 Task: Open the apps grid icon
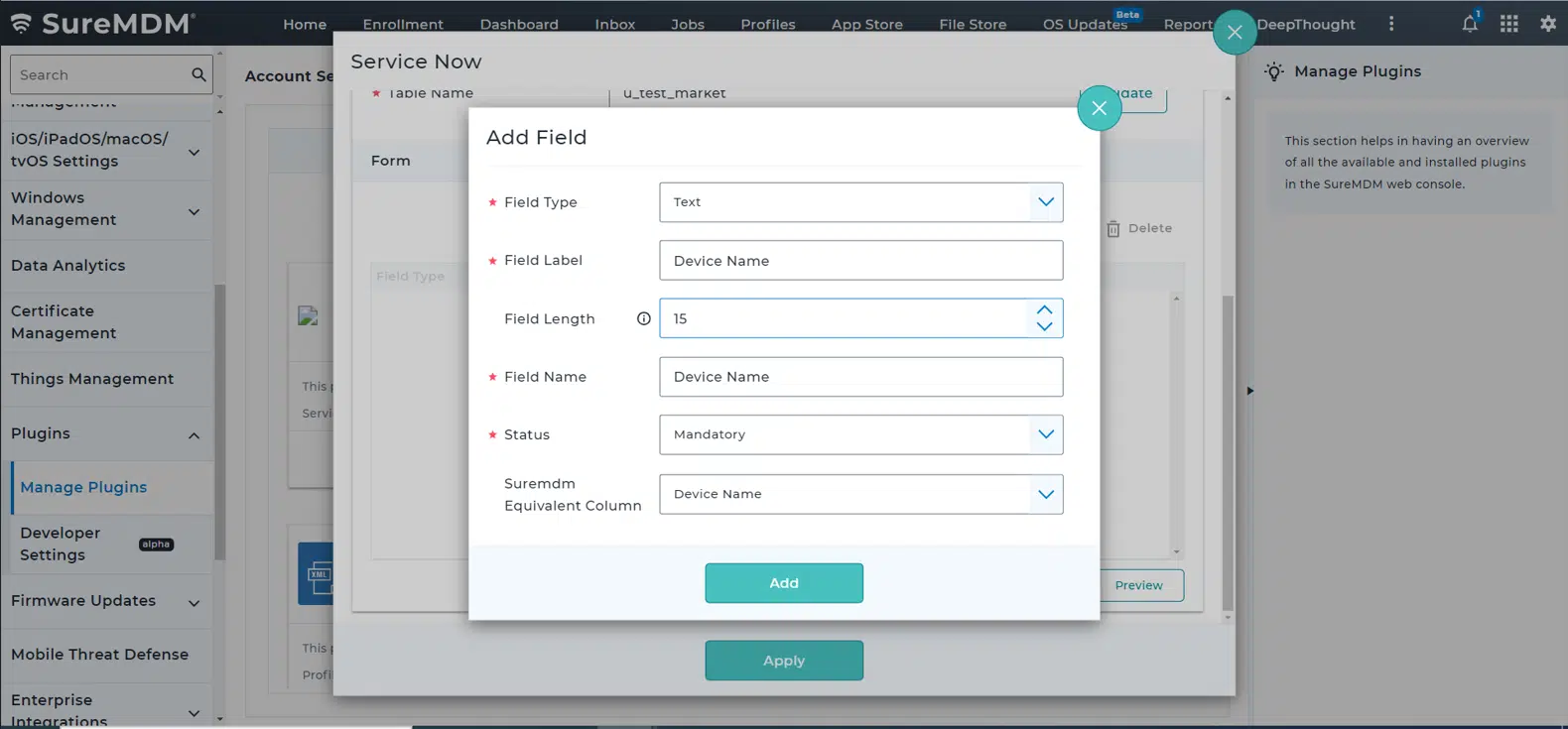pos(1508,24)
